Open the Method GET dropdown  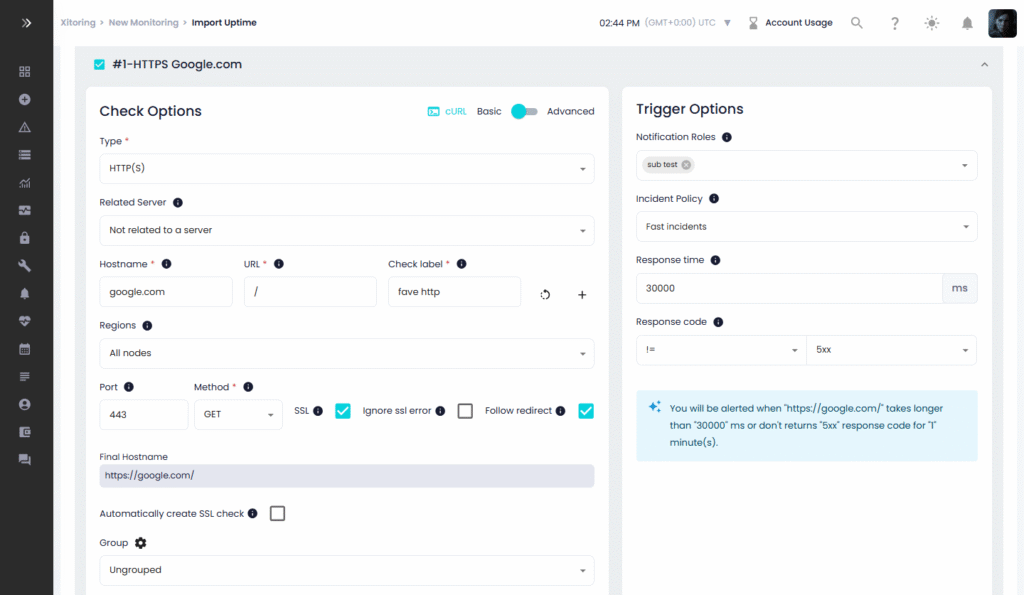(x=238, y=414)
